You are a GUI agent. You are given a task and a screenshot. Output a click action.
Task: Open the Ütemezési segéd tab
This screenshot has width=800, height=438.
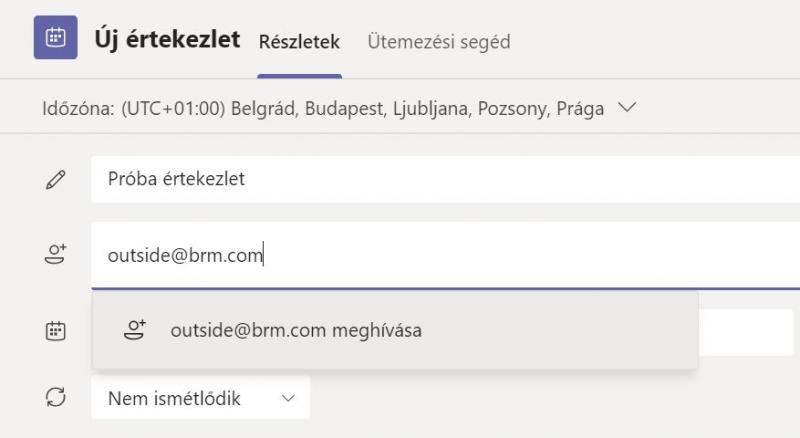pos(439,42)
